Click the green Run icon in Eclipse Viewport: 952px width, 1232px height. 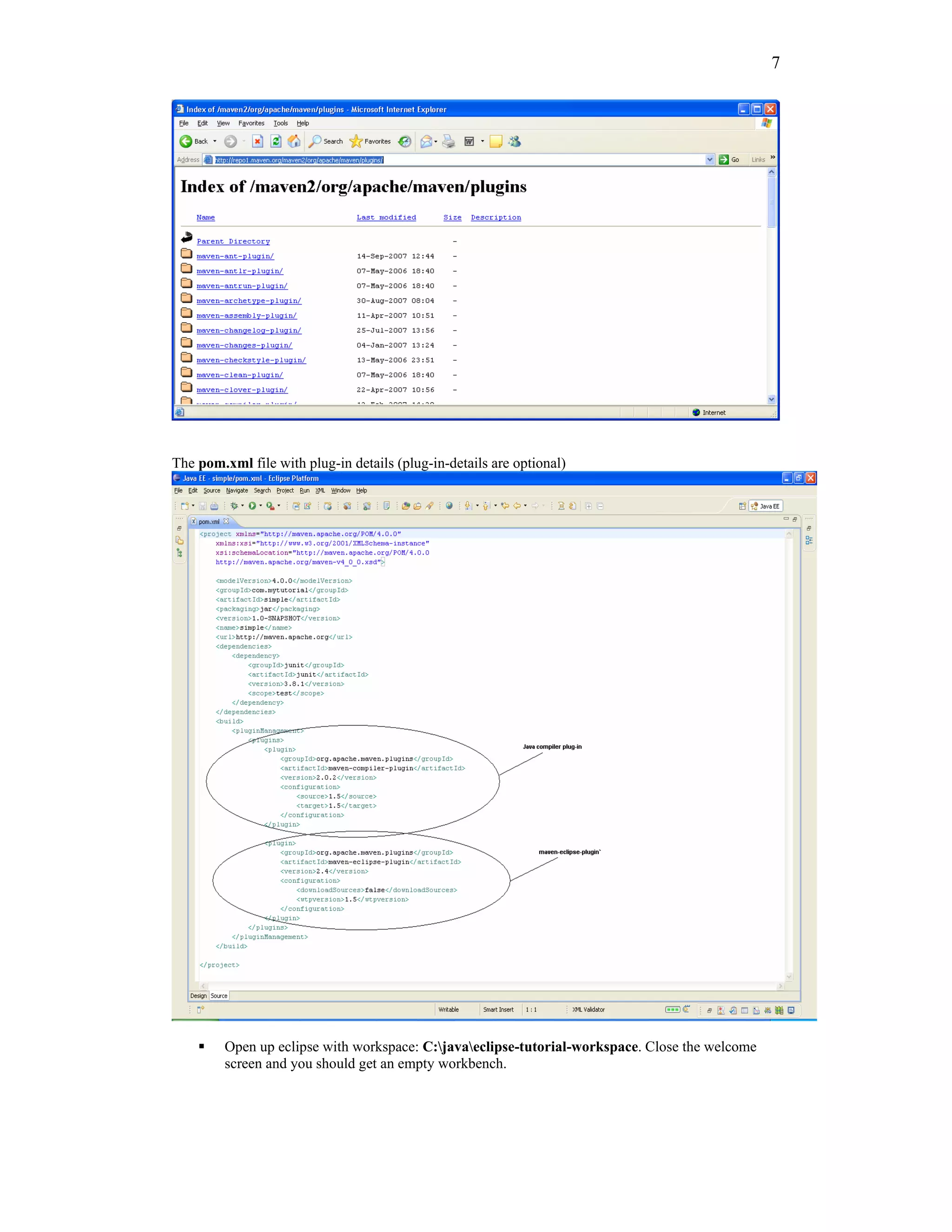point(253,506)
